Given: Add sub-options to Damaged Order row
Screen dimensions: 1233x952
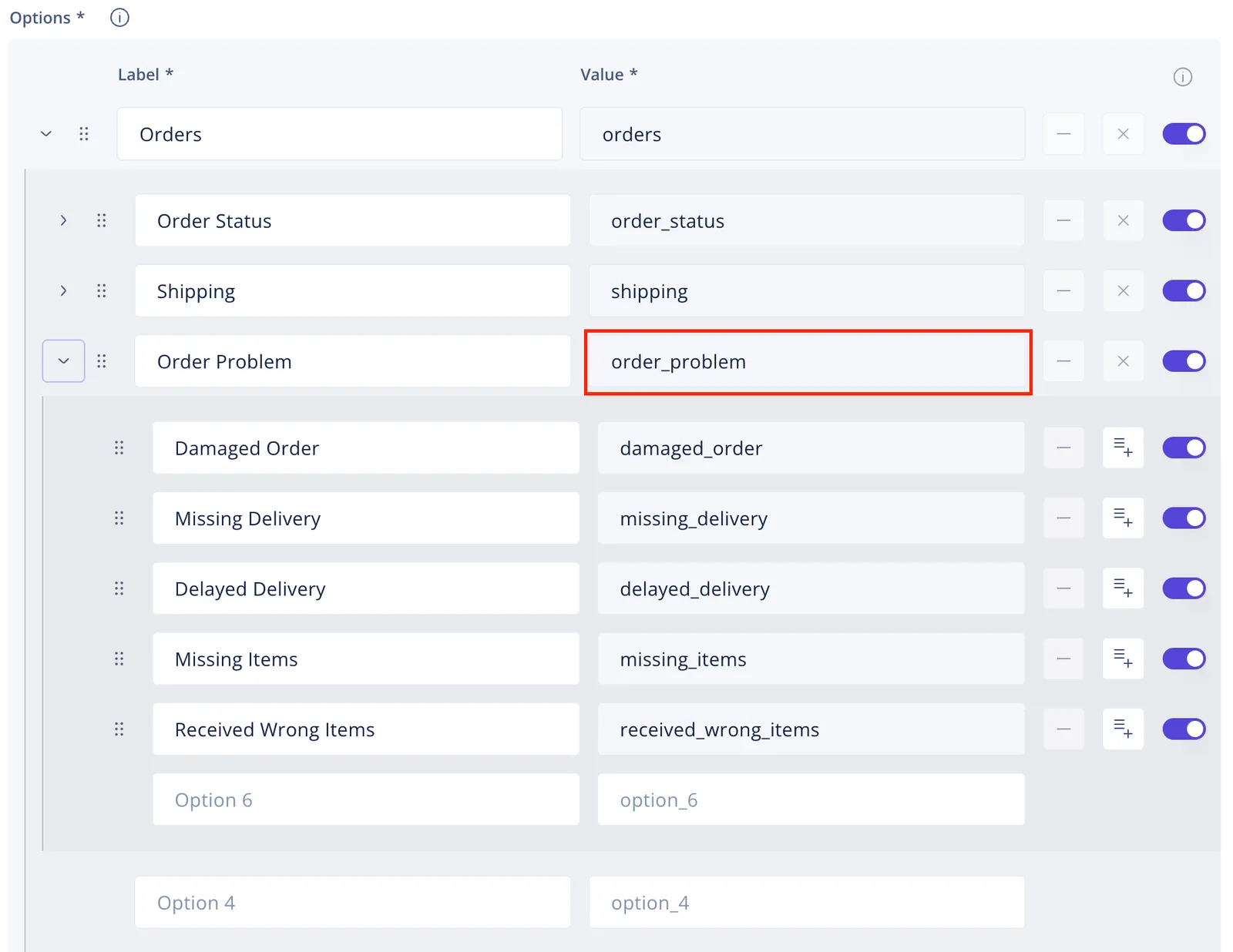Looking at the screenshot, I should (x=1123, y=448).
